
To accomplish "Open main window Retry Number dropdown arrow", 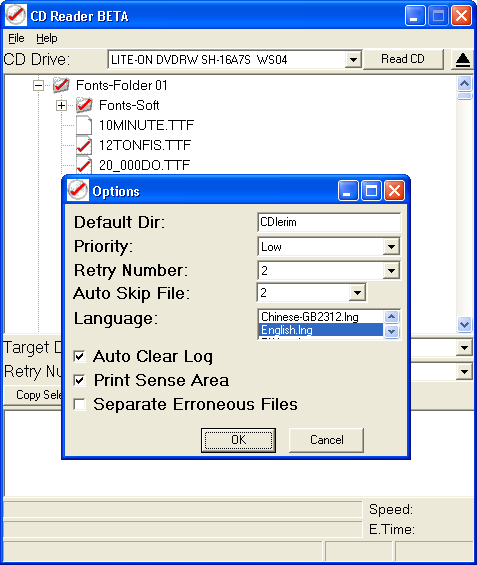I will pos(464,372).
